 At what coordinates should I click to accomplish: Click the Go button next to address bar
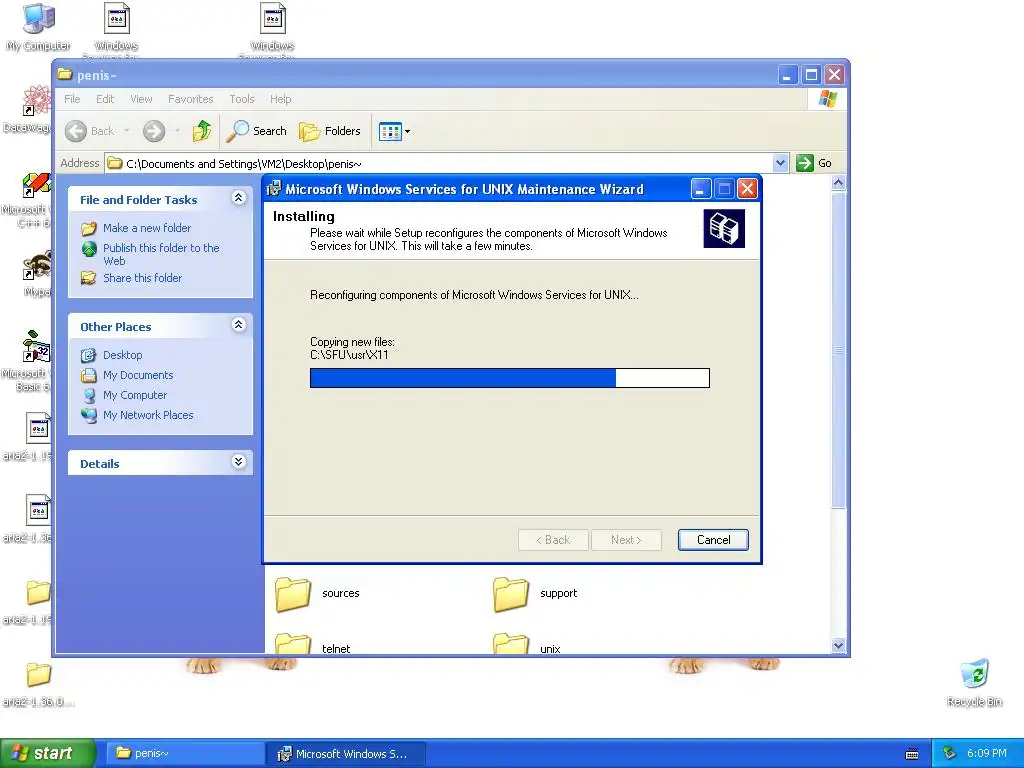coord(814,163)
